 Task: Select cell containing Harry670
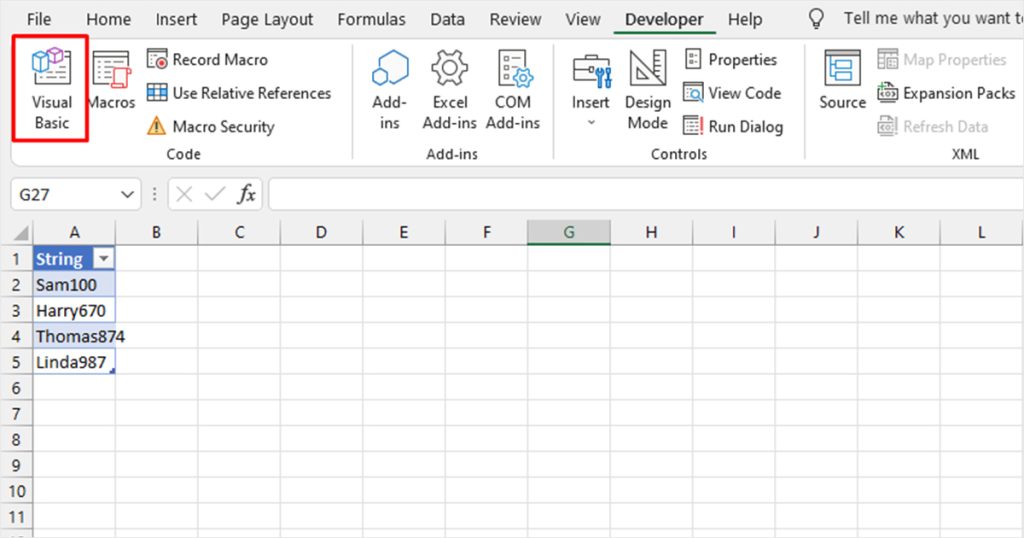74,310
